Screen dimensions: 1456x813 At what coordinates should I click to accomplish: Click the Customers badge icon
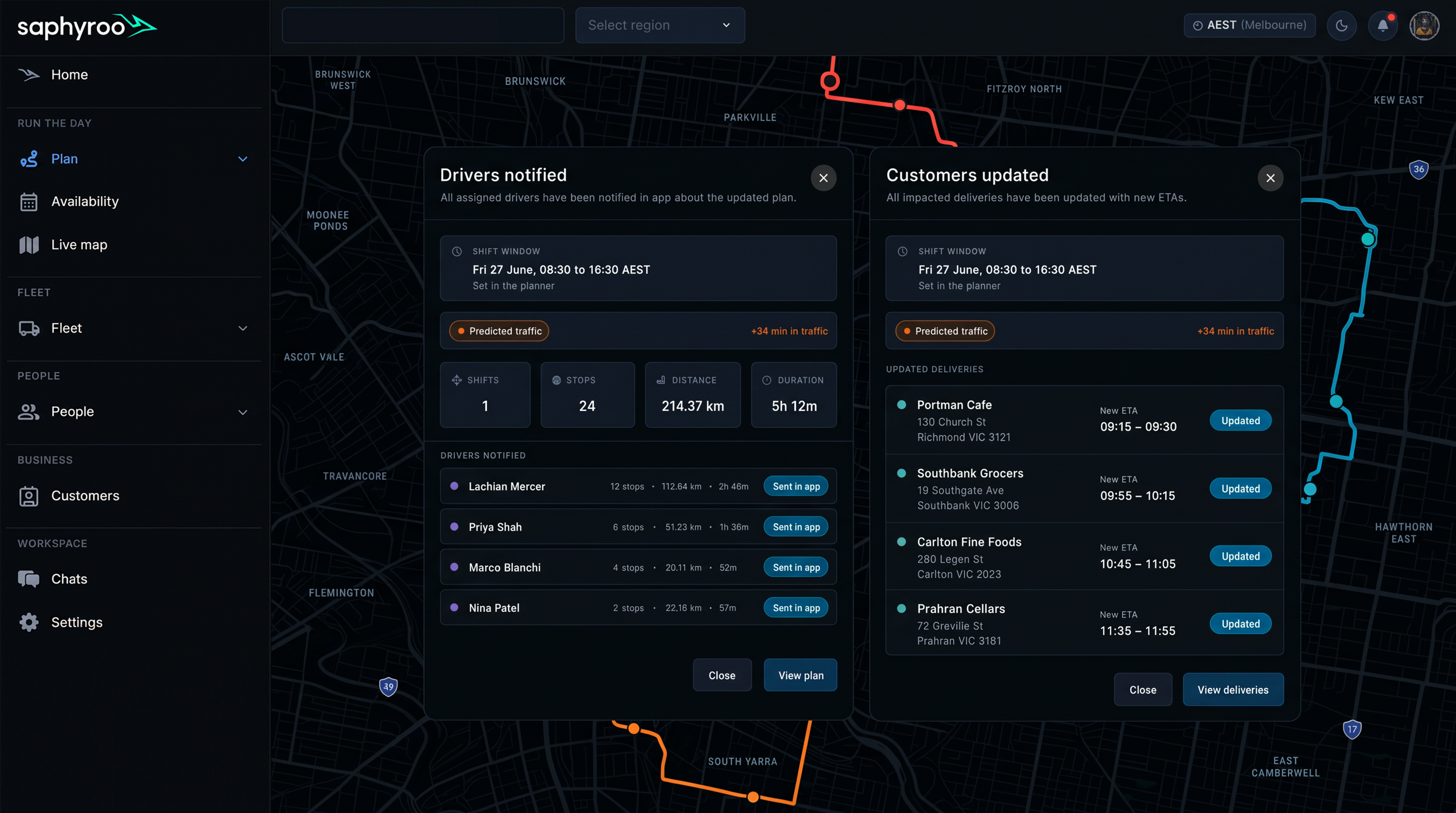tap(29, 496)
